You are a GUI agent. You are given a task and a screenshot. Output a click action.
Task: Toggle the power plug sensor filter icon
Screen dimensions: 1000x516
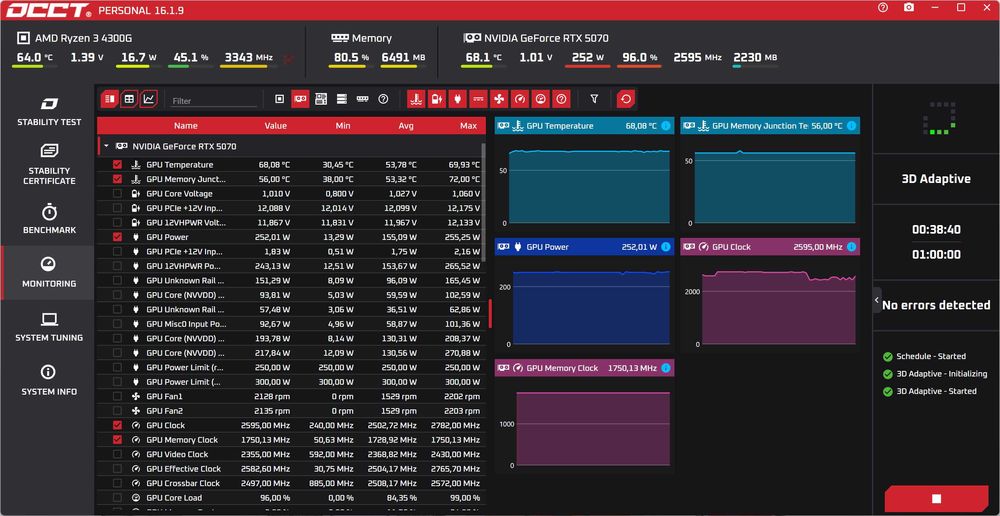pos(458,99)
